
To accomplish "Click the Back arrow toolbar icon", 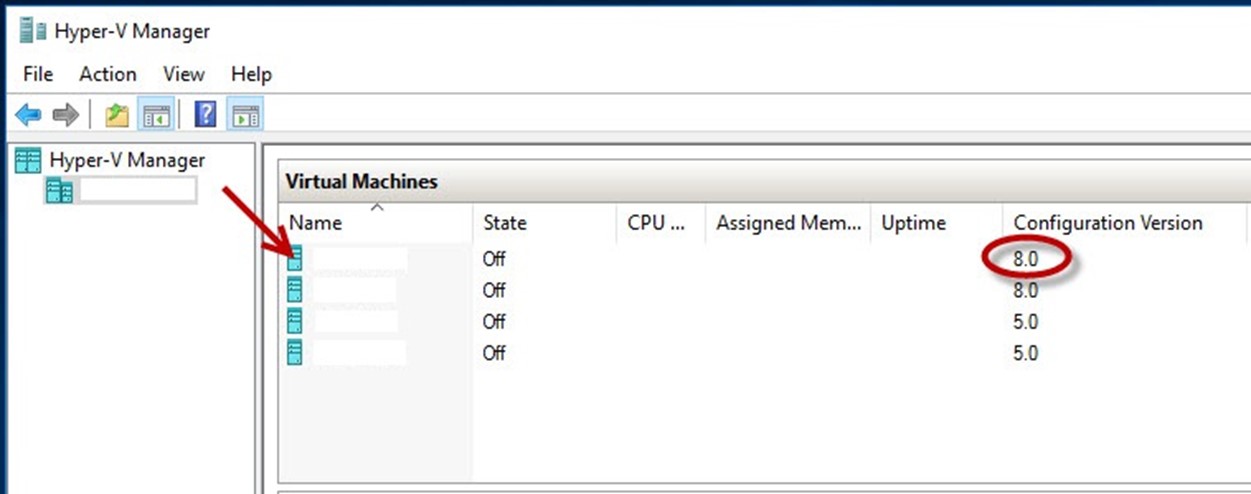I will click(28, 115).
